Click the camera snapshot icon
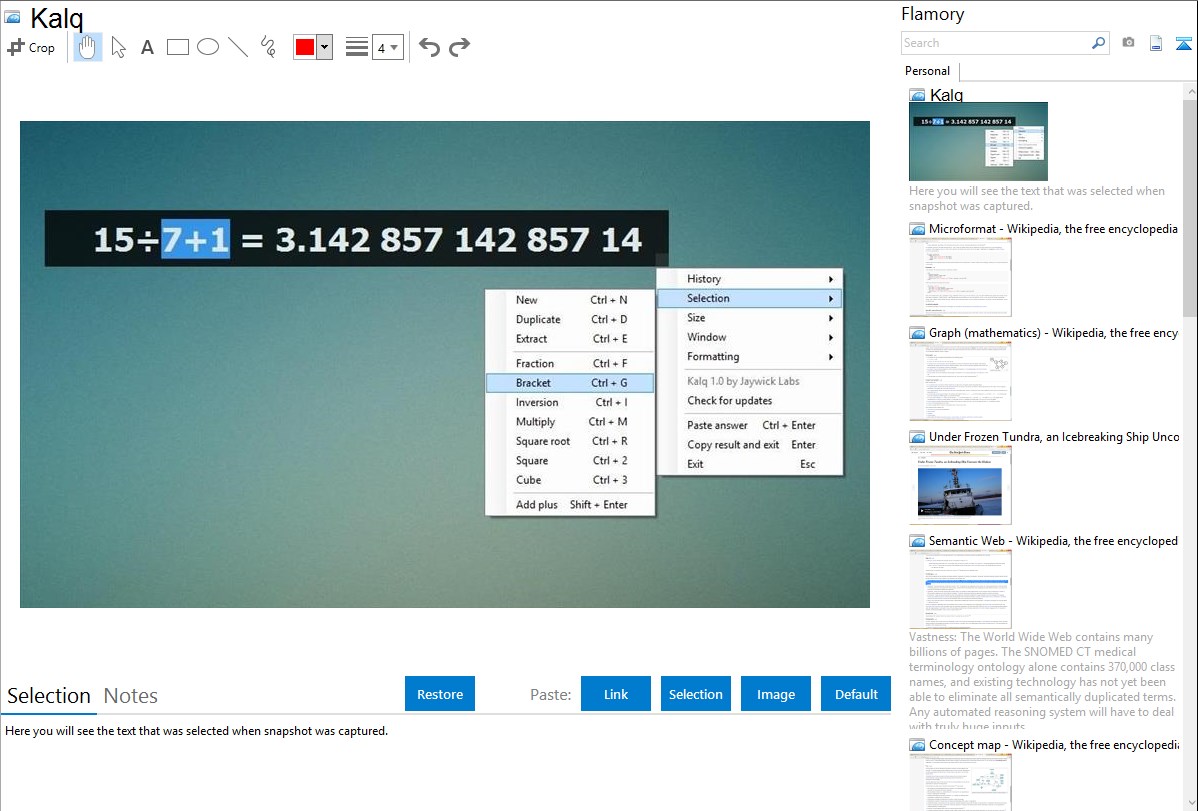 (x=1128, y=43)
